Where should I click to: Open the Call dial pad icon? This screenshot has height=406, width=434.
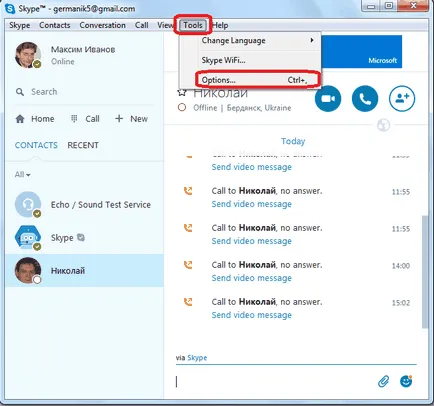pyautogui.click(x=74, y=119)
